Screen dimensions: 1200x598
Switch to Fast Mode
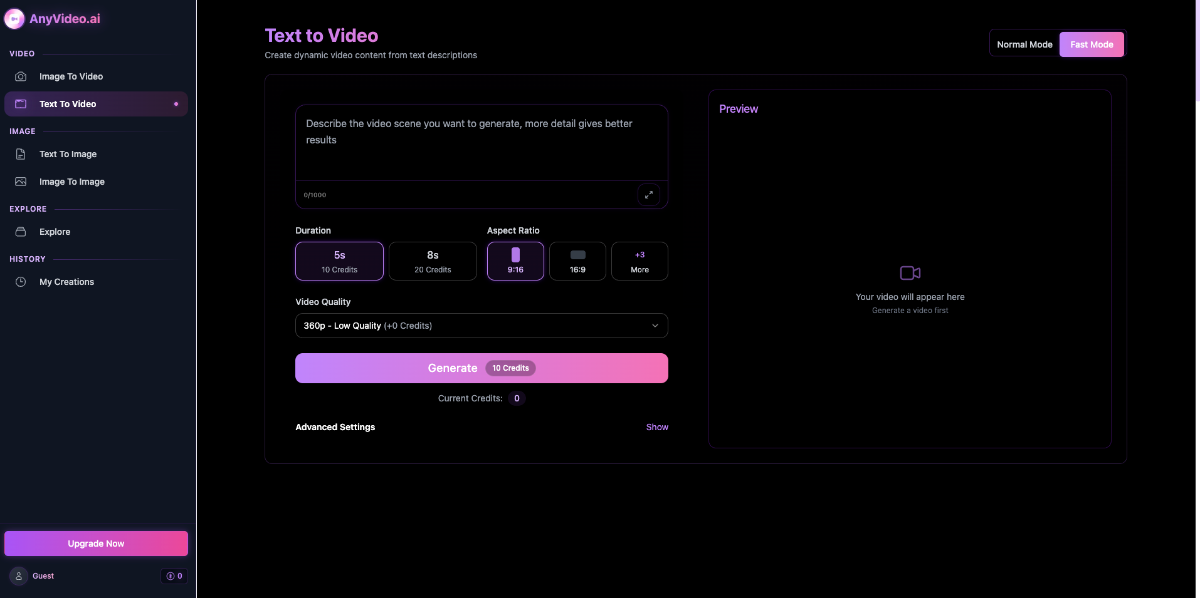[1092, 44]
